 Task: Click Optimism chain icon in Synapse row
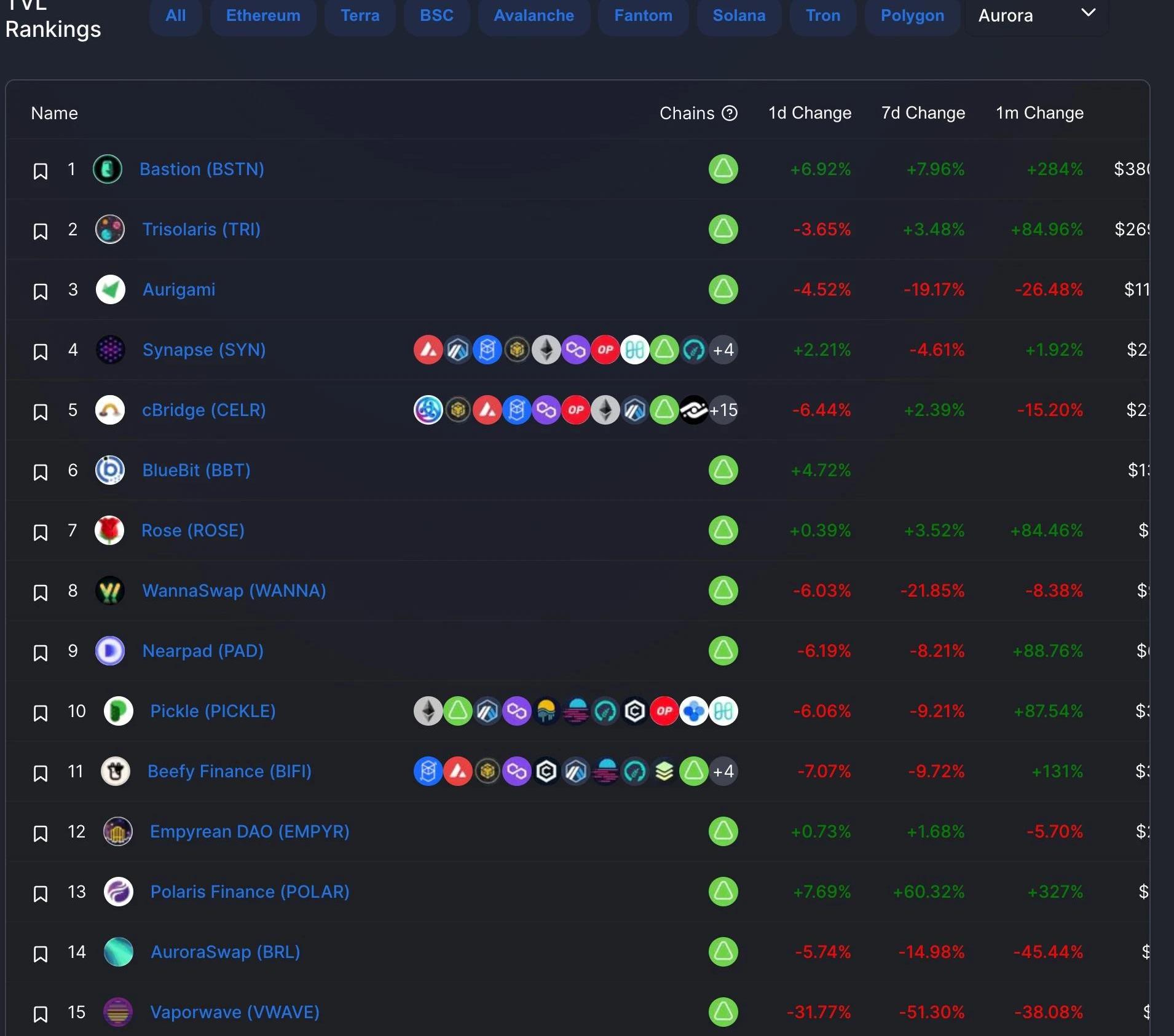(605, 350)
